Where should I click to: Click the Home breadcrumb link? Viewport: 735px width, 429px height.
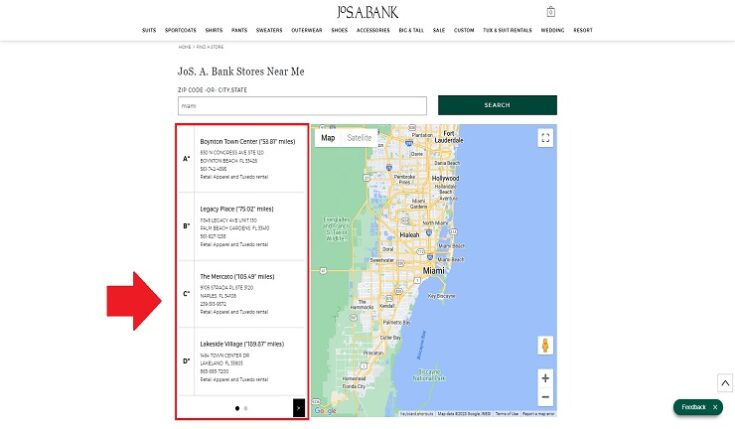pos(185,47)
